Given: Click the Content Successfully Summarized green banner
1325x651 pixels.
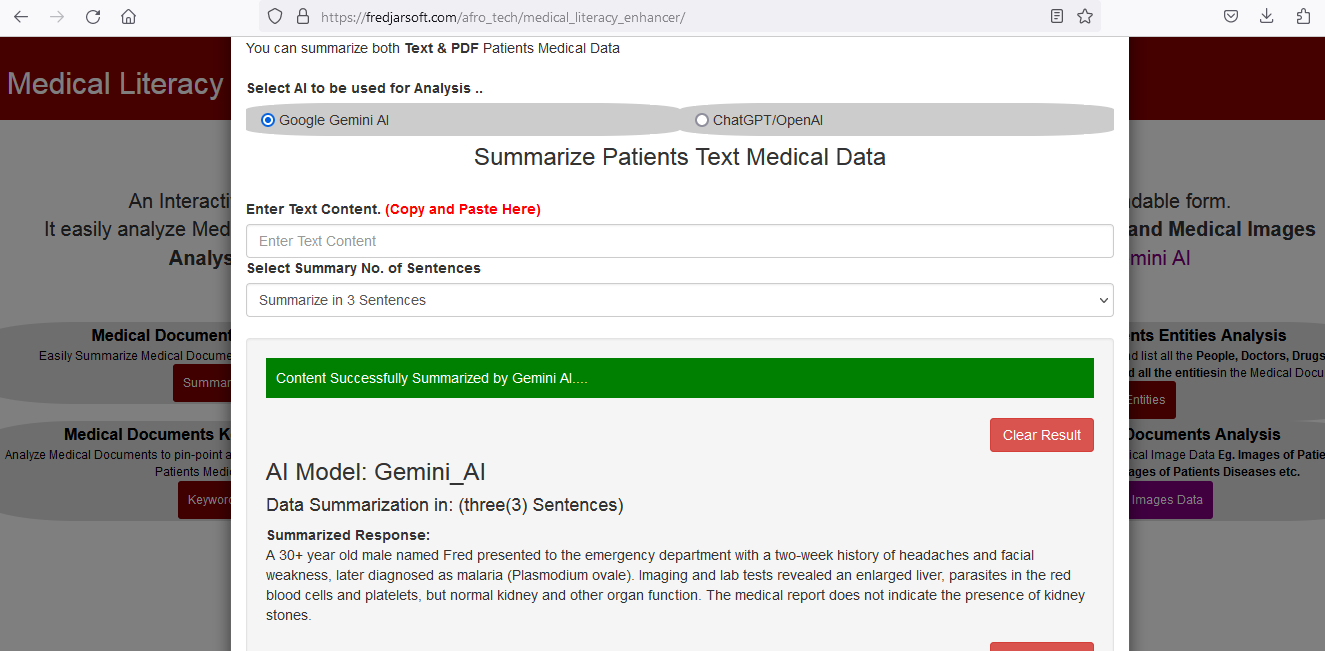Looking at the screenshot, I should (679, 378).
